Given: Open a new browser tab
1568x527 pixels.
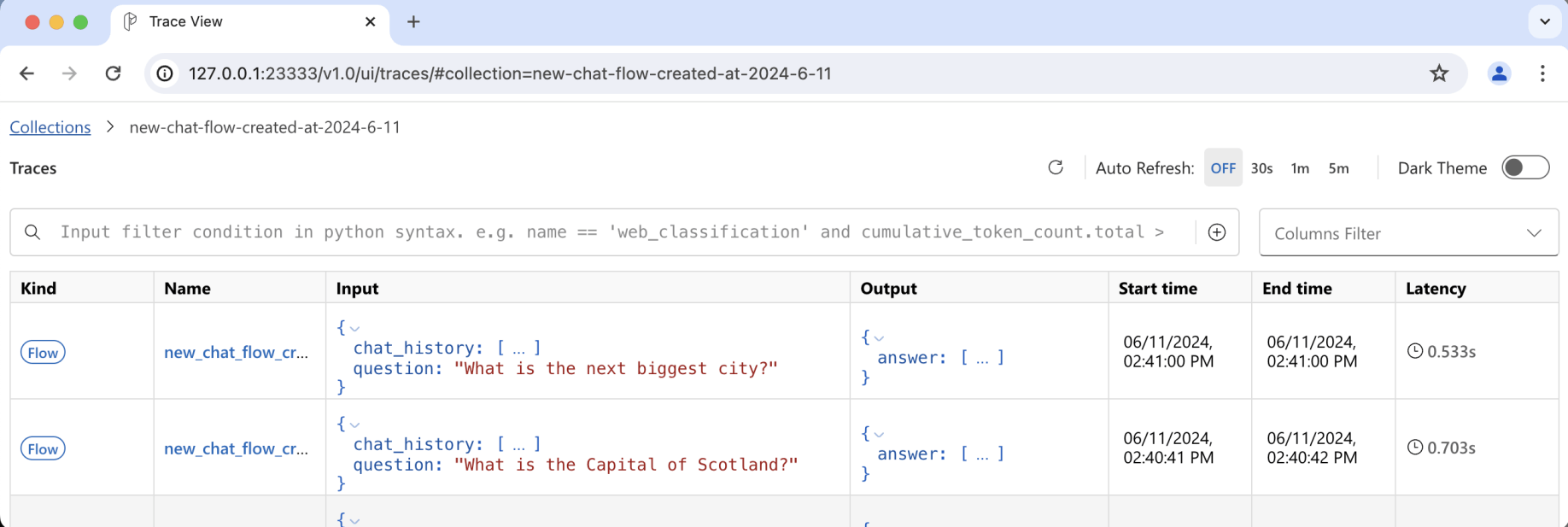Looking at the screenshot, I should 413,22.
